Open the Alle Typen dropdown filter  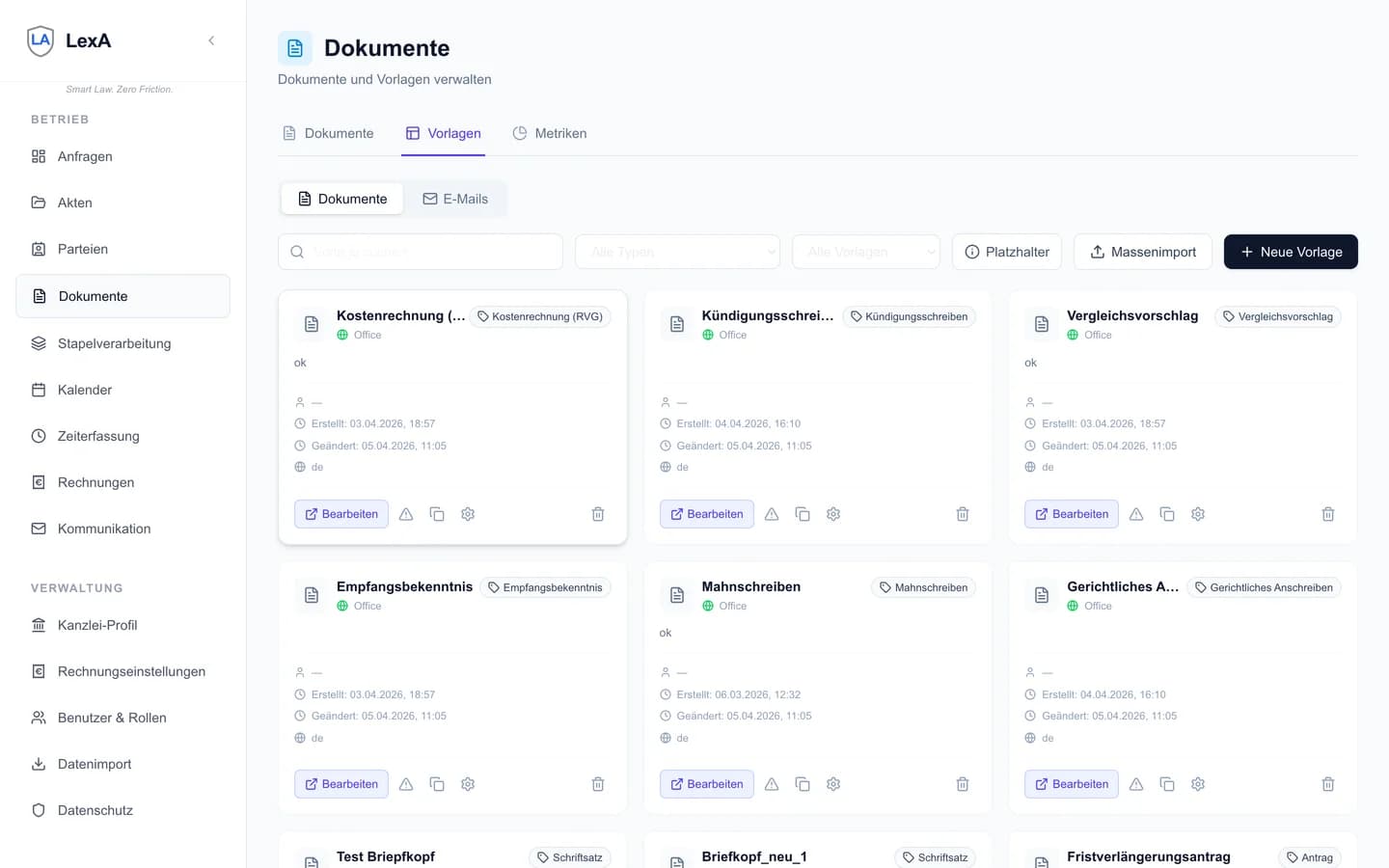coord(677,252)
